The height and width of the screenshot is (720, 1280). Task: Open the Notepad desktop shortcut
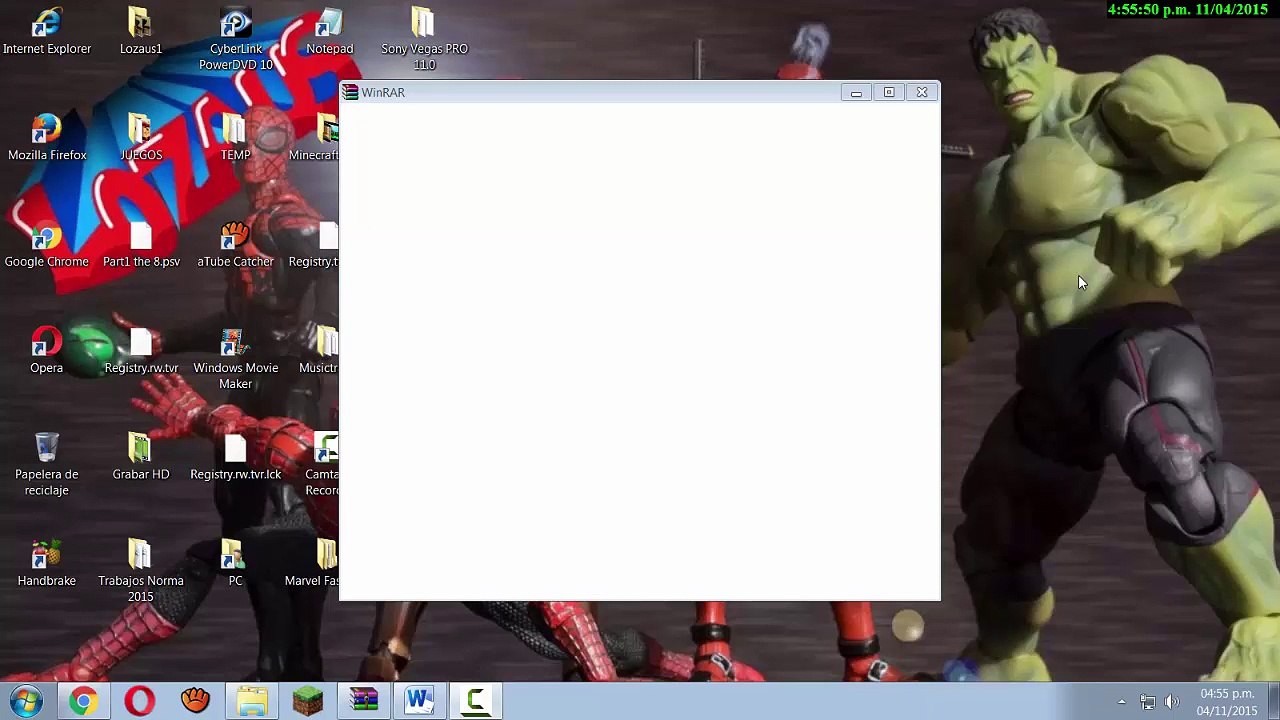coord(329,30)
